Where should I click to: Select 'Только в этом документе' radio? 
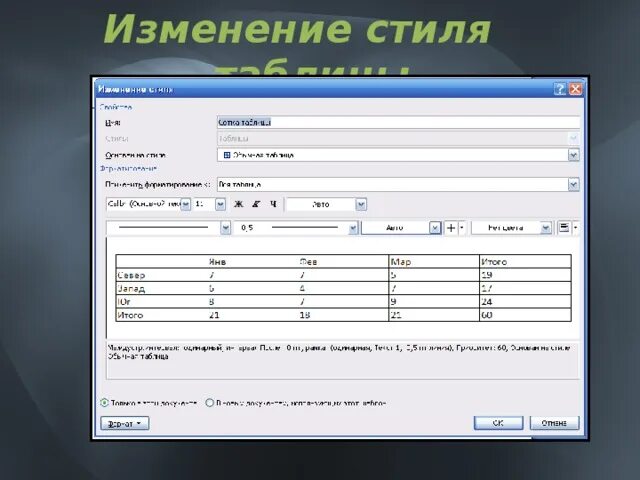[104, 403]
